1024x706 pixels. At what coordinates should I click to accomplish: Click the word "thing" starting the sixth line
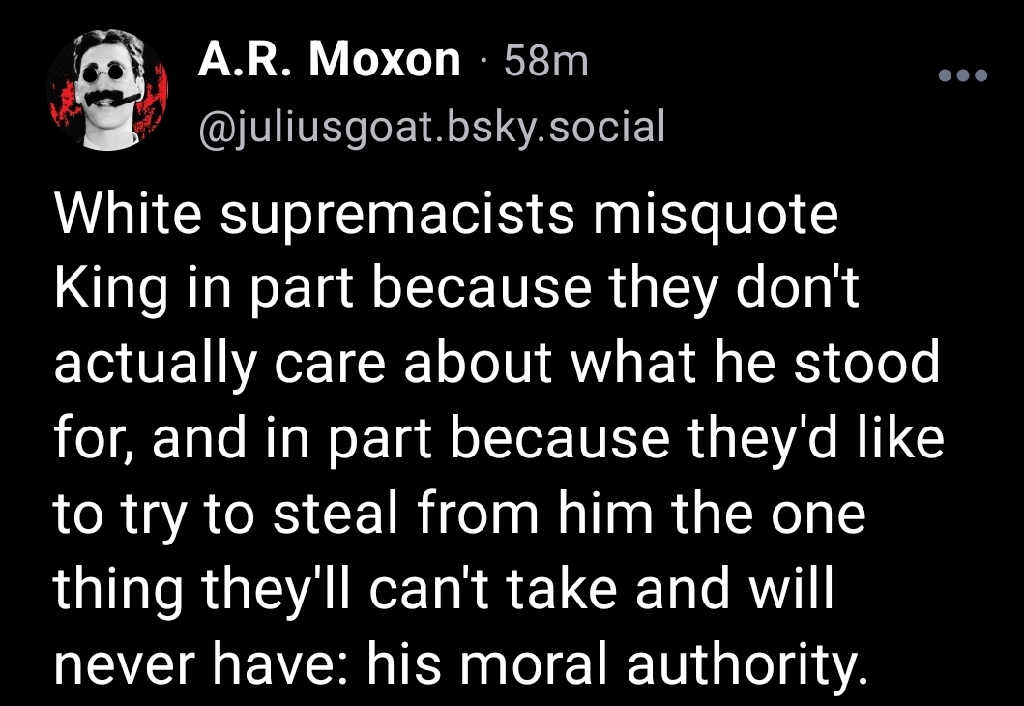click(x=118, y=590)
